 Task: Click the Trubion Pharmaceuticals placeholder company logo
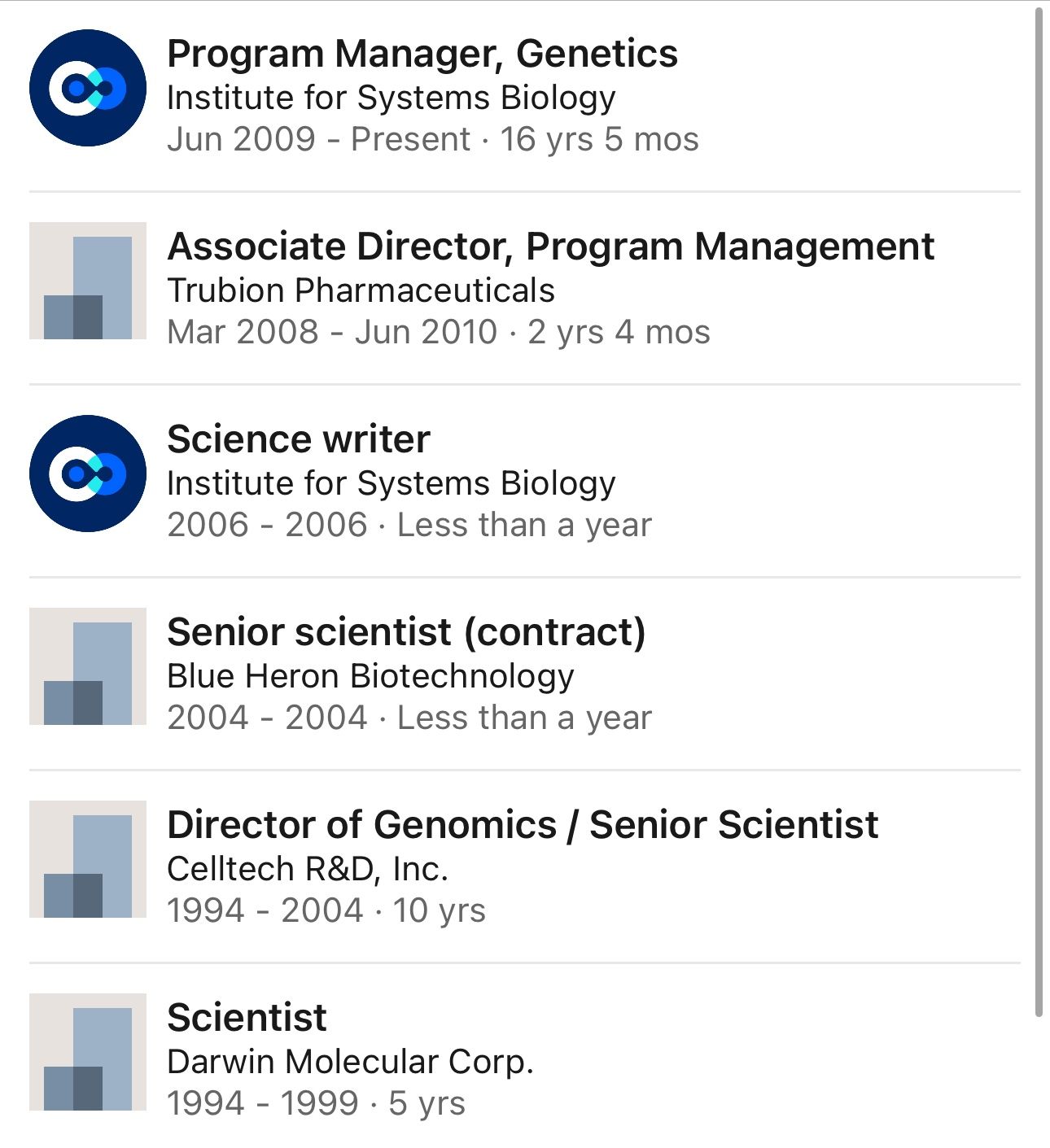pos(88,281)
